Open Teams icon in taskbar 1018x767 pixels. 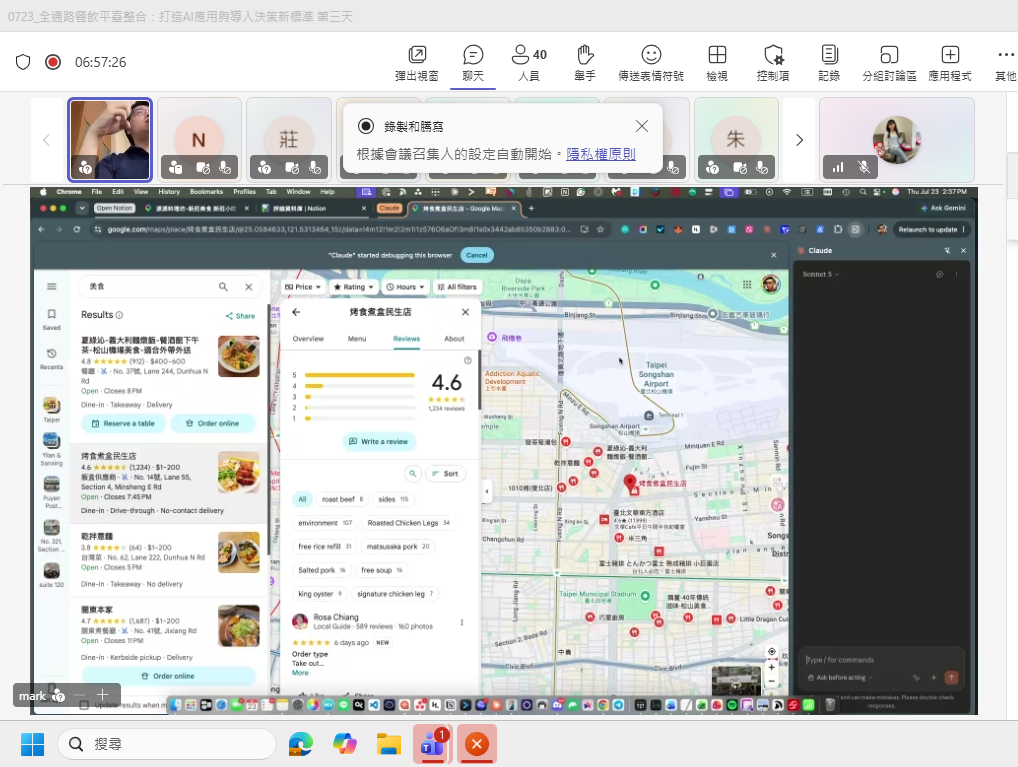[x=432, y=744]
